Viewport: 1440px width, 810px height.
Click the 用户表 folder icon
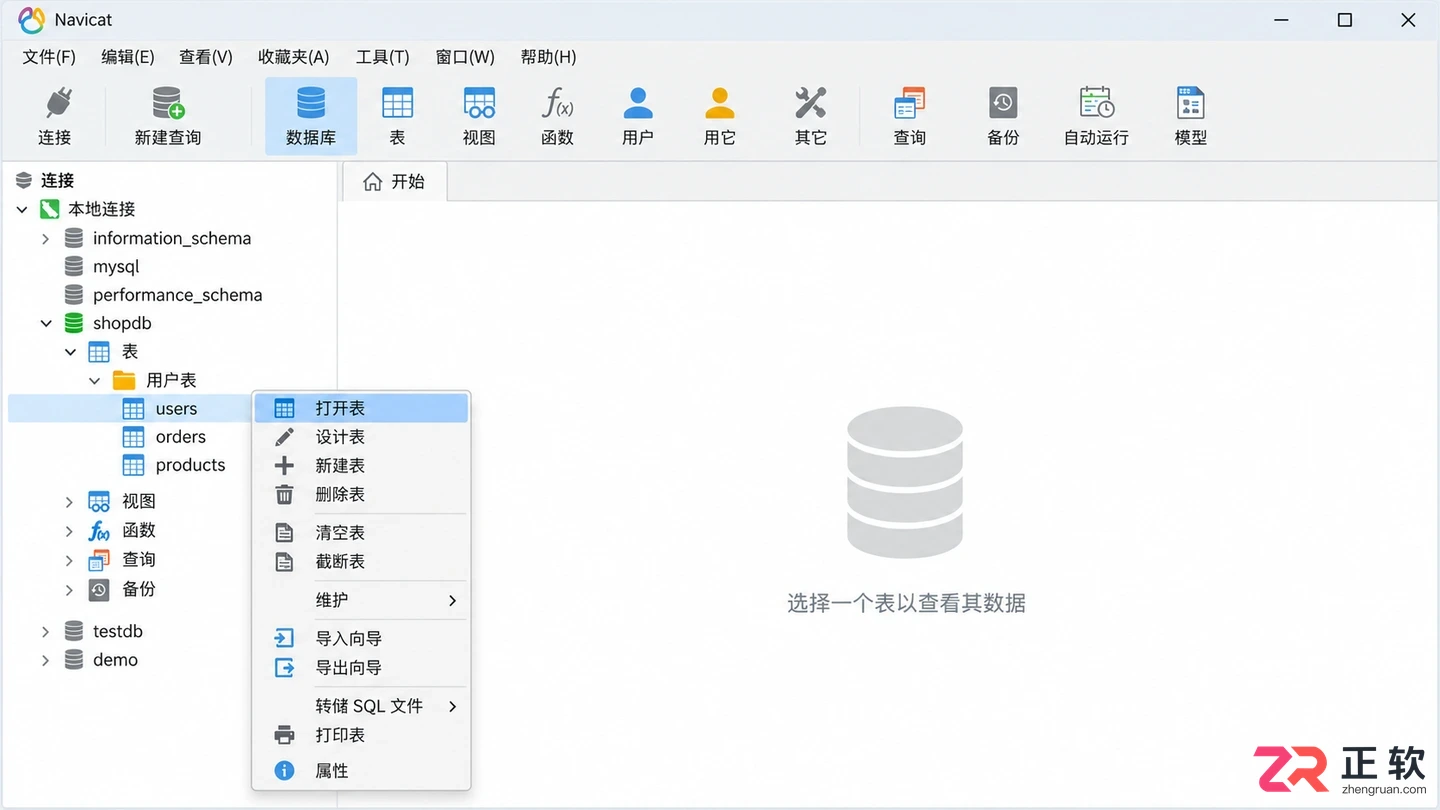coord(124,380)
